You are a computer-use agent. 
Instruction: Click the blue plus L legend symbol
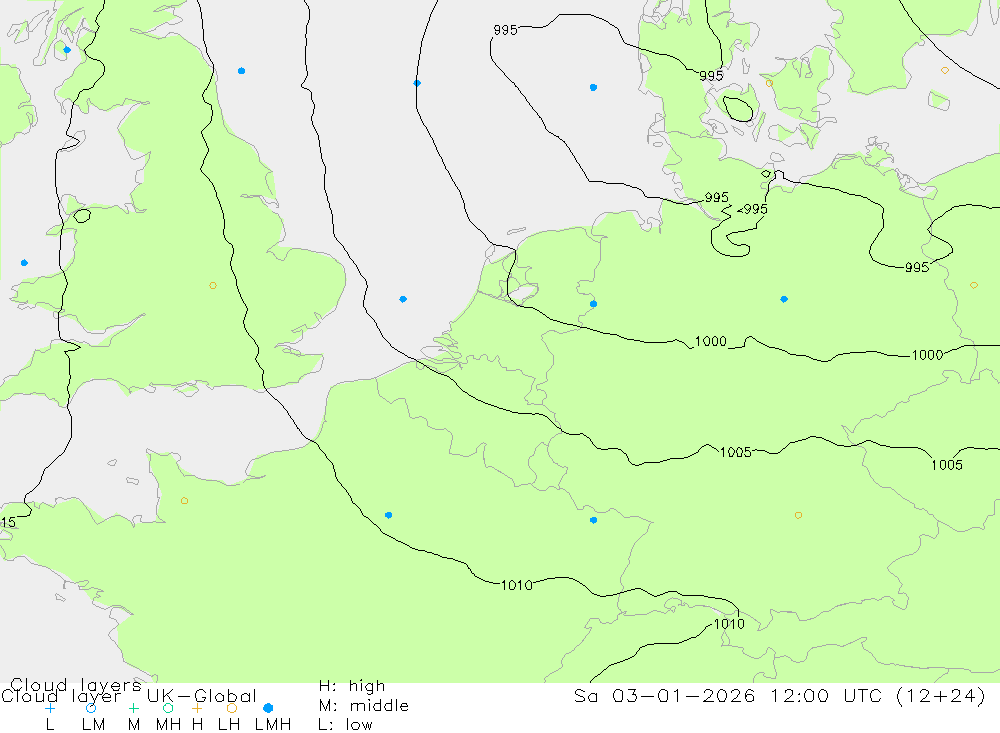coord(50,708)
